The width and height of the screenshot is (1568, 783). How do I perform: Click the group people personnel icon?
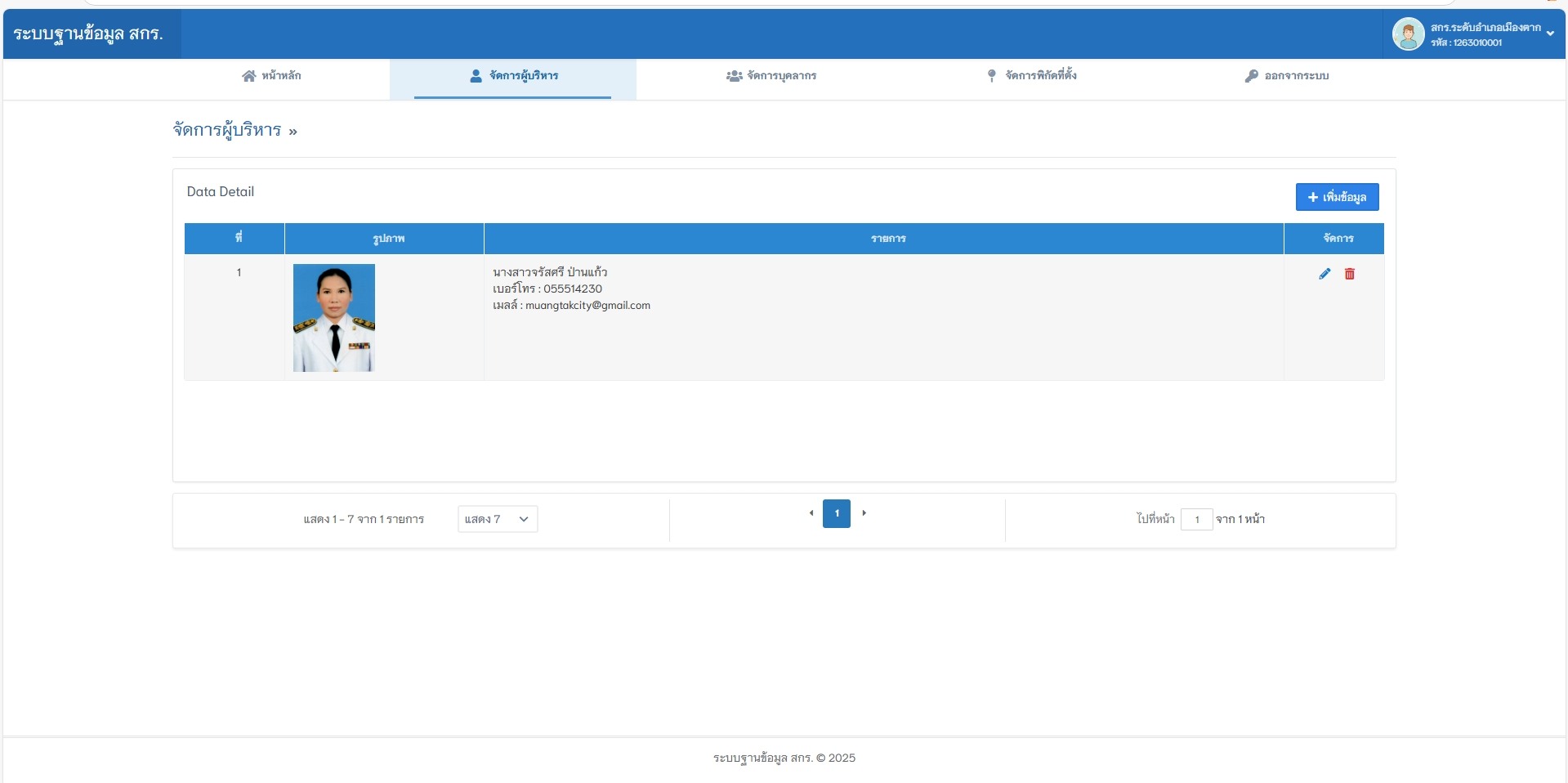734,76
